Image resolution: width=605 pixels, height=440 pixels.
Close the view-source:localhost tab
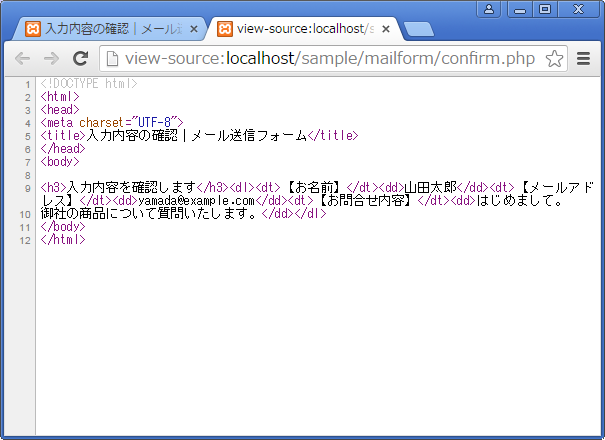pyautogui.click(x=386, y=28)
